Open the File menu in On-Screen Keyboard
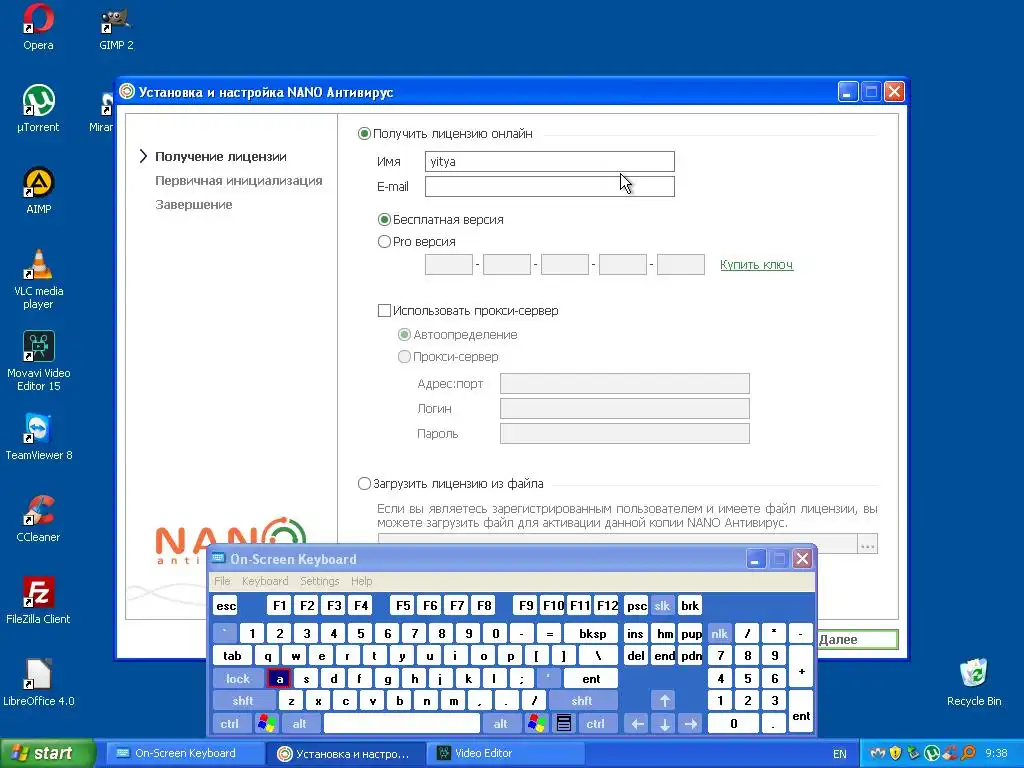This screenshot has width=1024, height=768. [222, 581]
